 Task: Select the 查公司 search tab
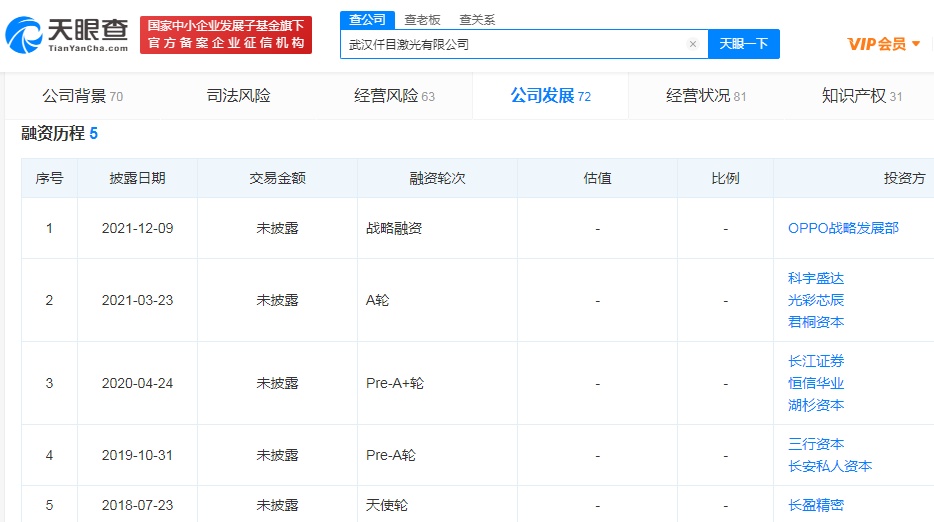click(368, 19)
